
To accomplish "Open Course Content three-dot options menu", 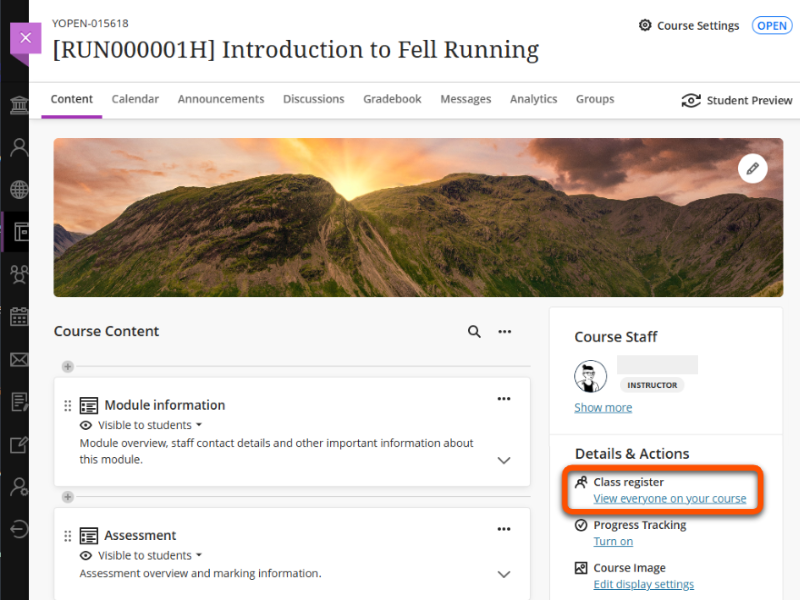I will click(x=505, y=332).
